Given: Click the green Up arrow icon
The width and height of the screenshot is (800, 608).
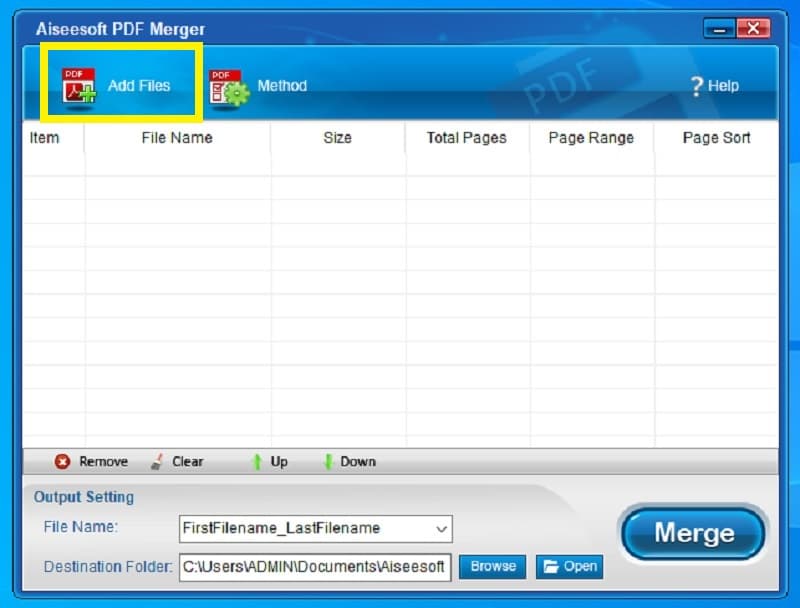Looking at the screenshot, I should (257, 462).
